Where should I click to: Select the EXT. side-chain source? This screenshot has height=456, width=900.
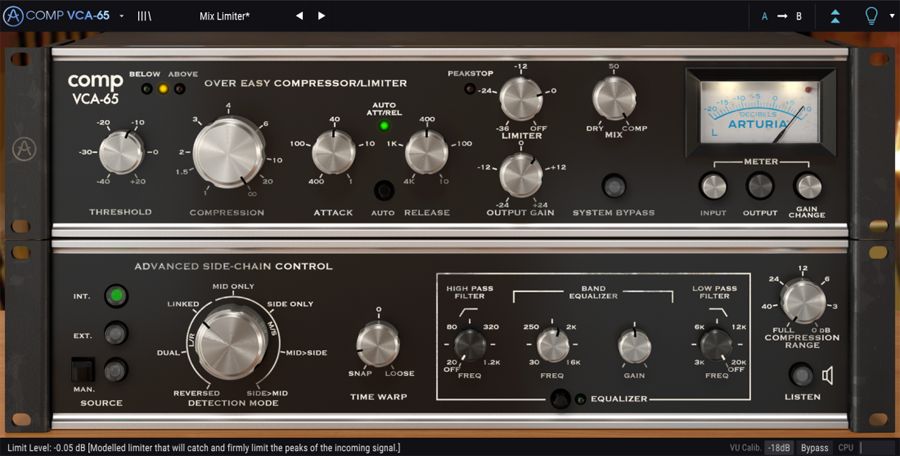coord(117,333)
